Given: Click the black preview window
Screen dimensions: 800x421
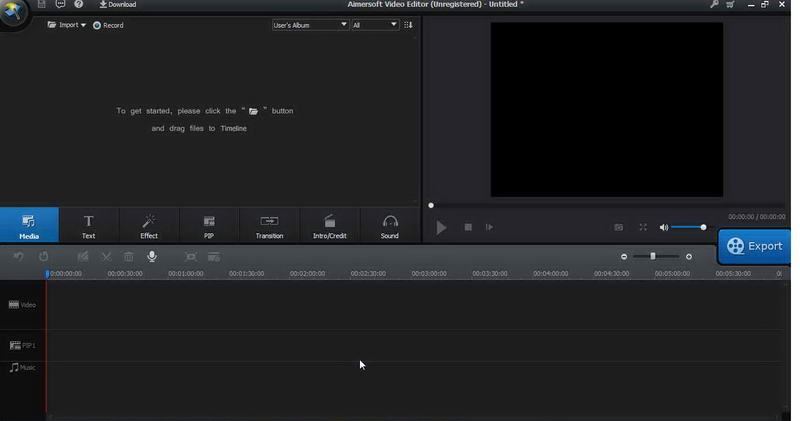Looking at the screenshot, I should 607,109.
